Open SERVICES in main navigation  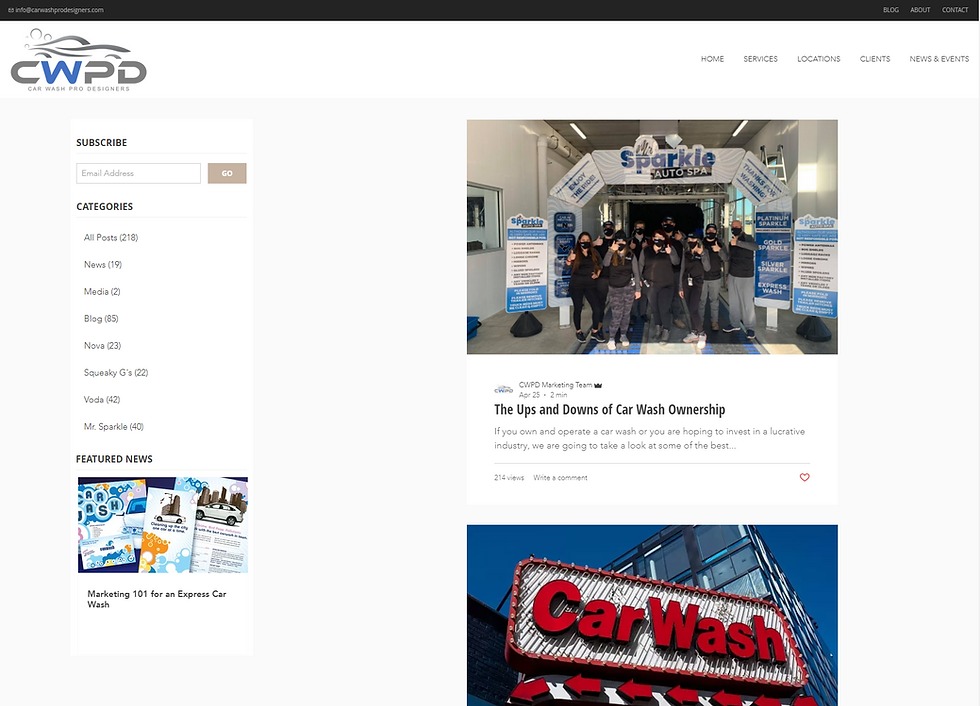(x=761, y=59)
